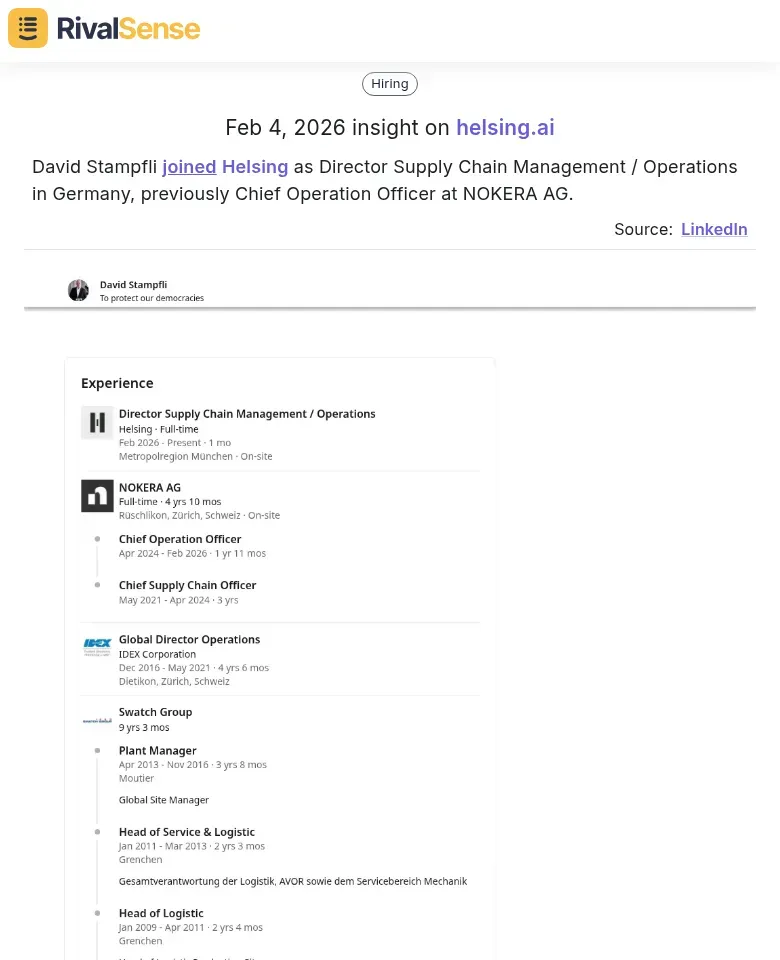Click the RivalSense brand name text
The height and width of the screenshot is (960, 780).
point(128,28)
